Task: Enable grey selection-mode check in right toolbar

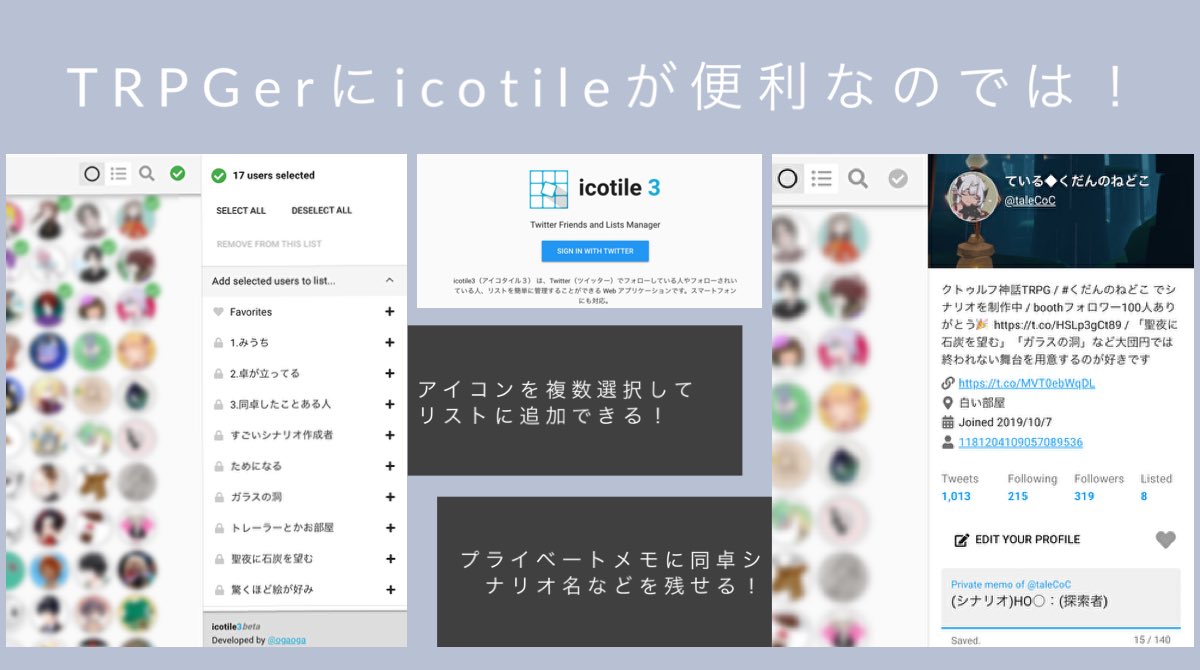Action: 898,179
